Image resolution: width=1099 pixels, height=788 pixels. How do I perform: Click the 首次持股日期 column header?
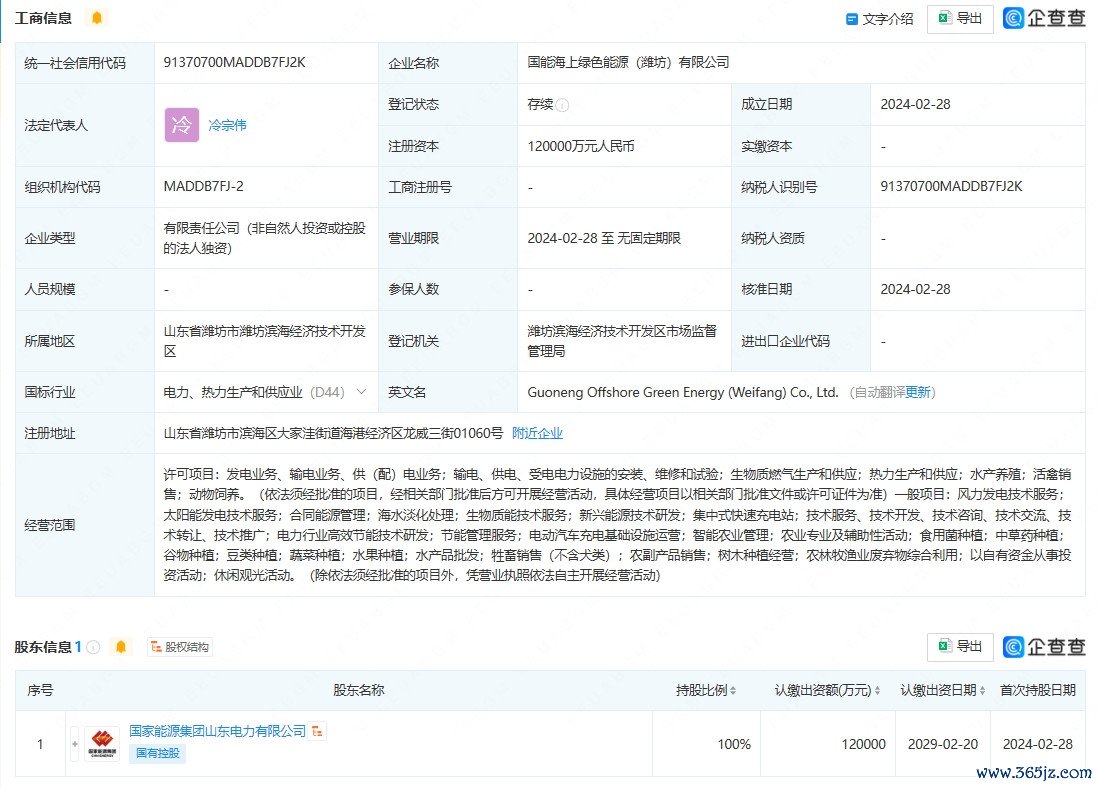[x=1037, y=691]
